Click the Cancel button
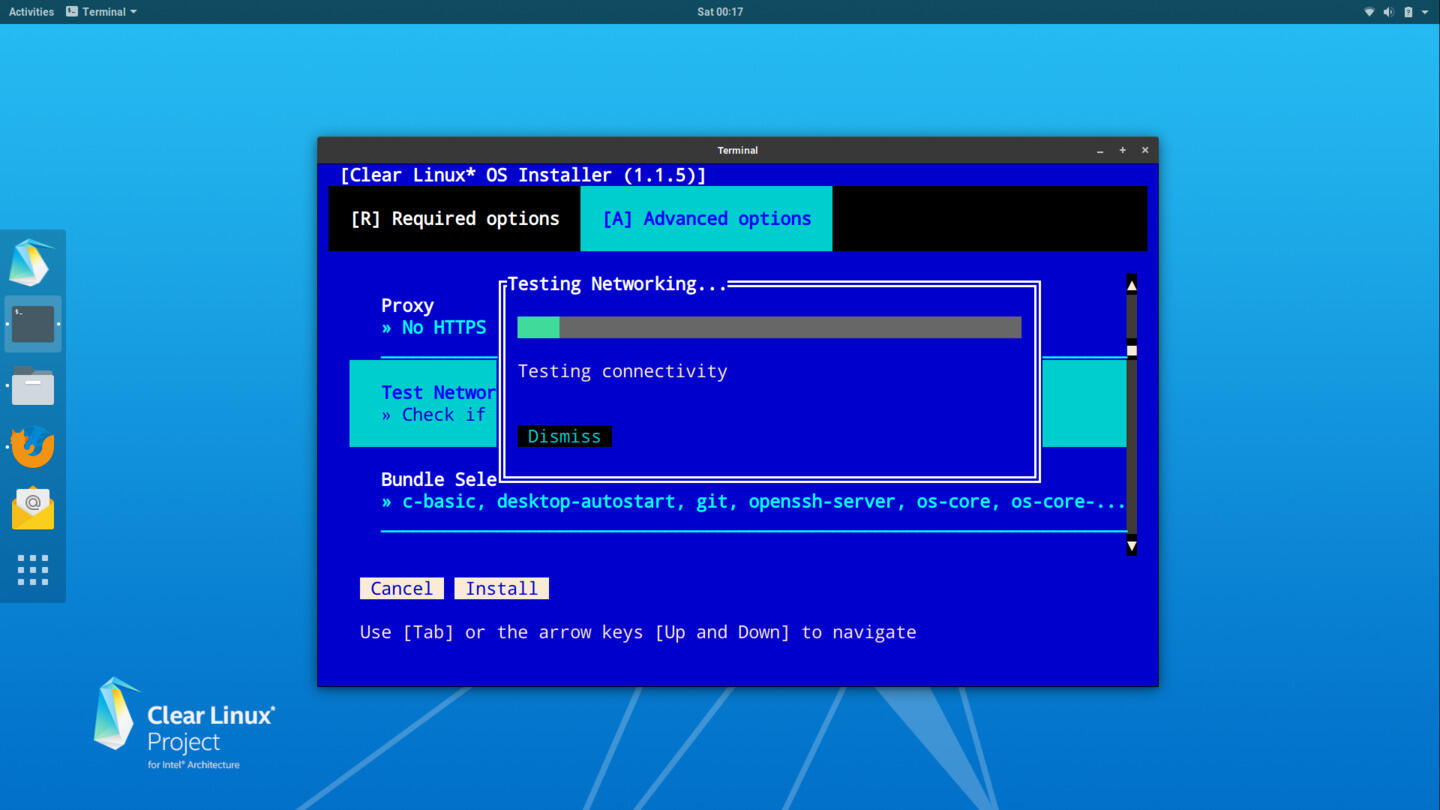This screenshot has height=810, width=1440. coord(401,588)
